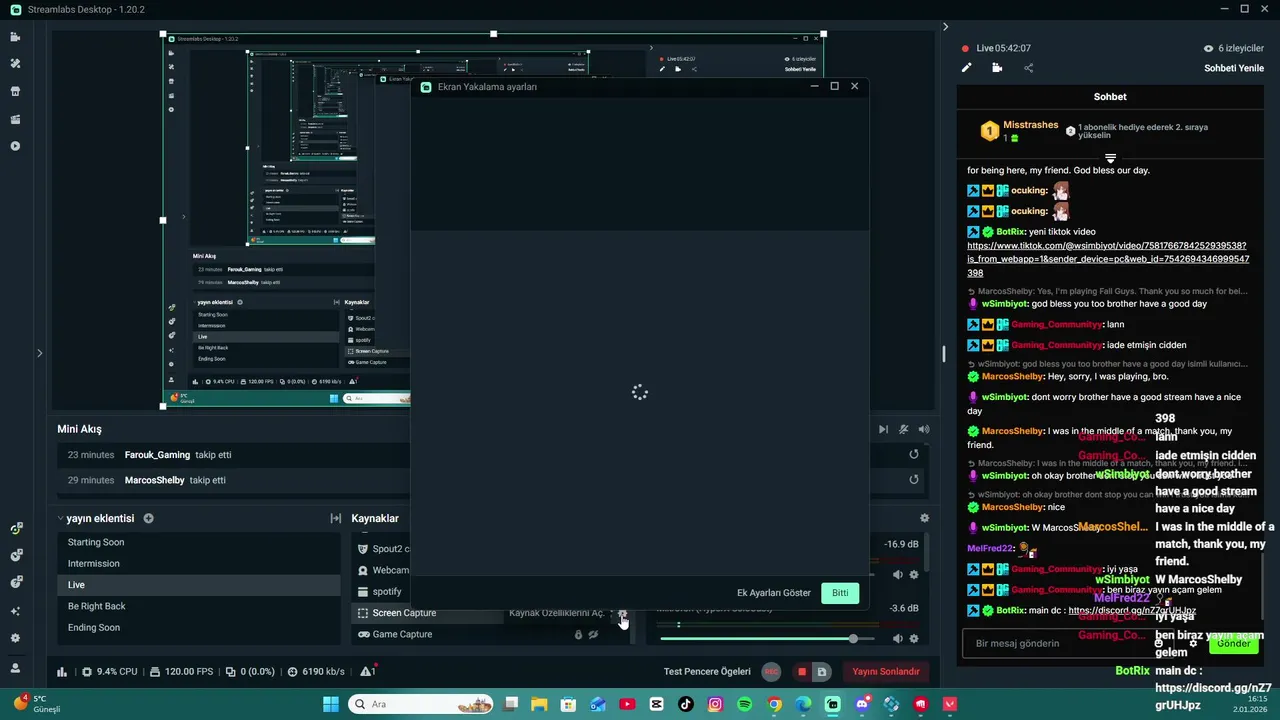This screenshot has width=1280, height=720.
Task: Click the camera icon under Live timer
Action: (997, 68)
